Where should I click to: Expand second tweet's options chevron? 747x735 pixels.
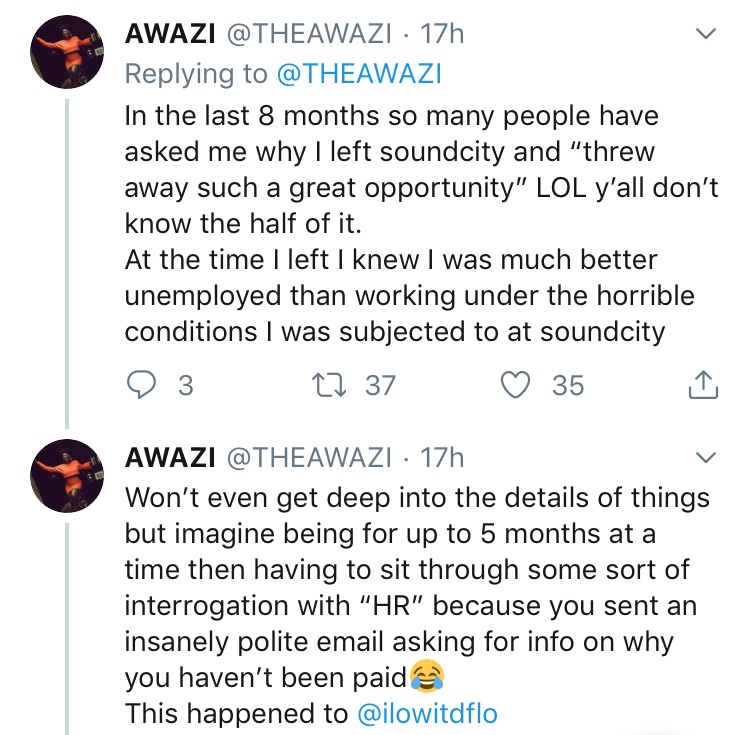pyautogui.click(x=706, y=458)
